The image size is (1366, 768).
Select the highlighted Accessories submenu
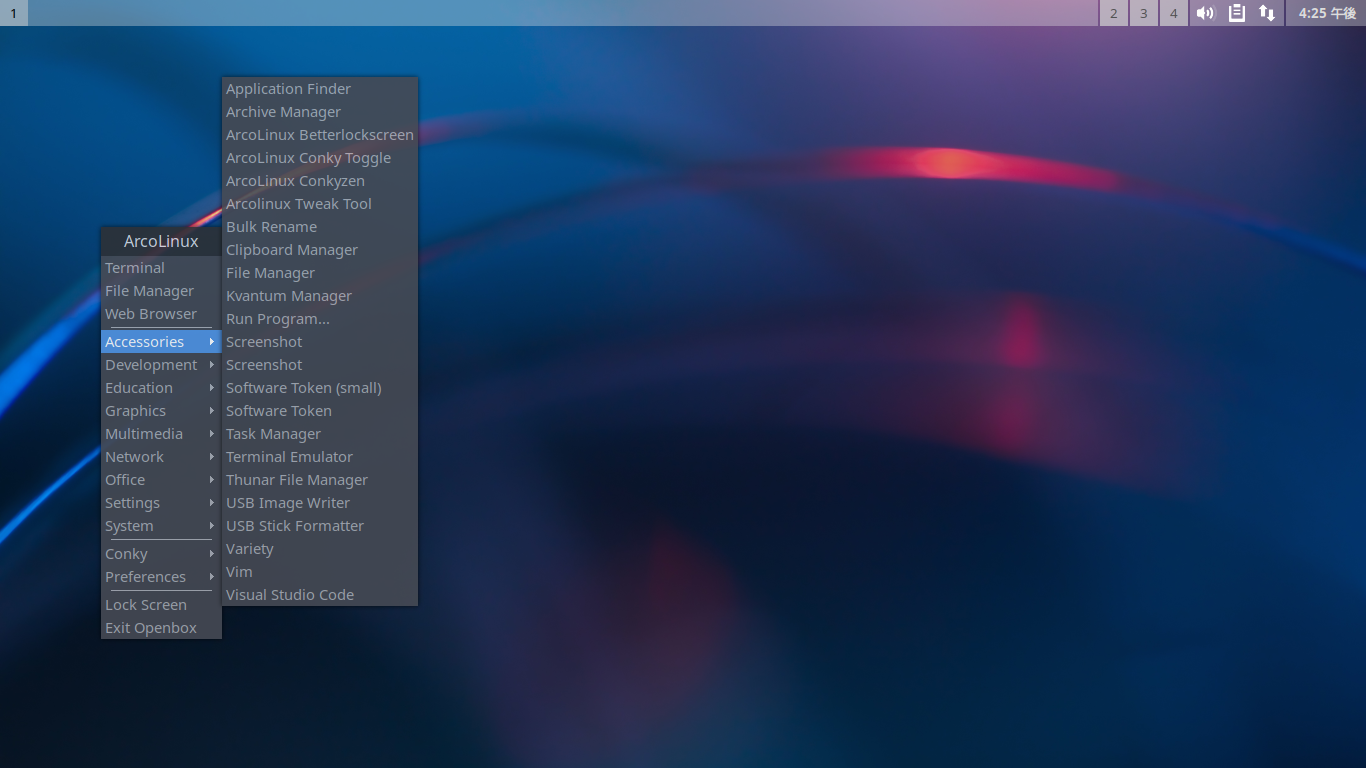click(x=161, y=342)
